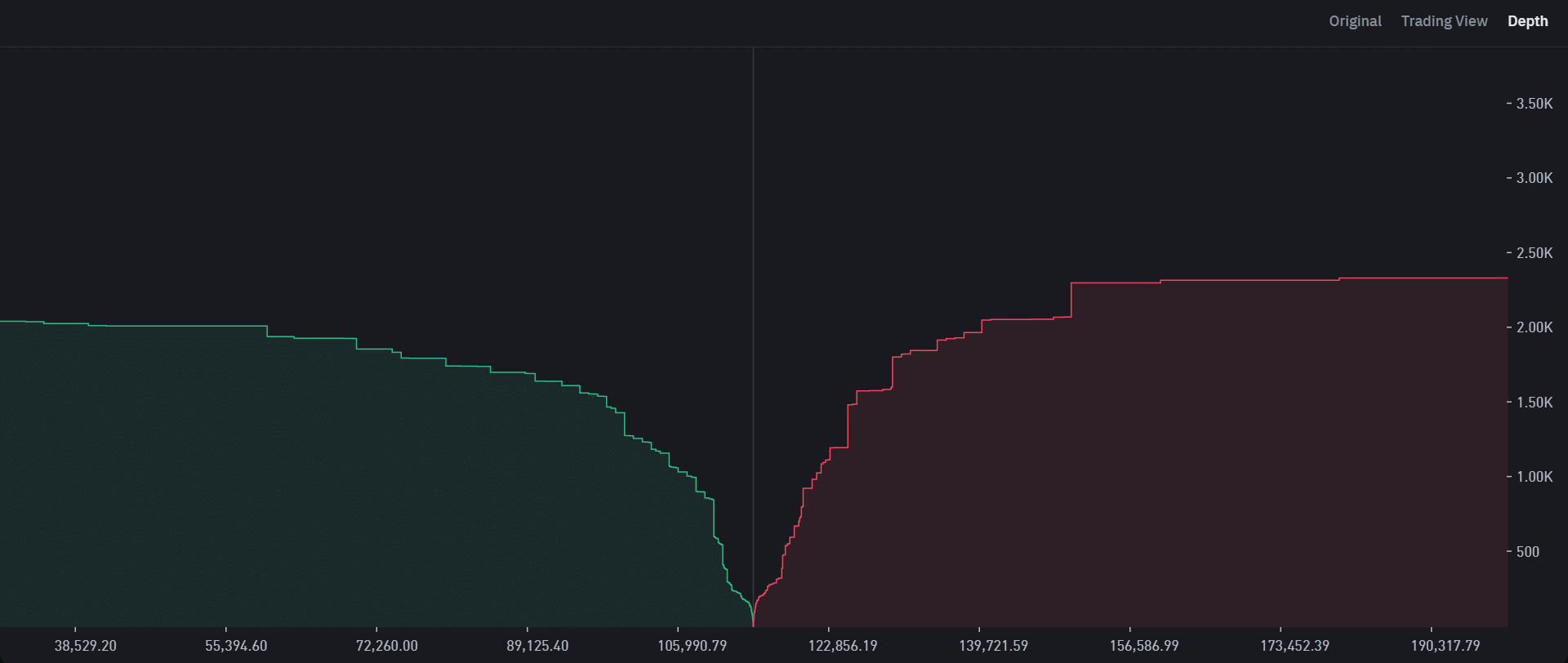Click the 139,721.59 price axis label
Viewport: 1568px width, 663px height.
[x=993, y=646]
